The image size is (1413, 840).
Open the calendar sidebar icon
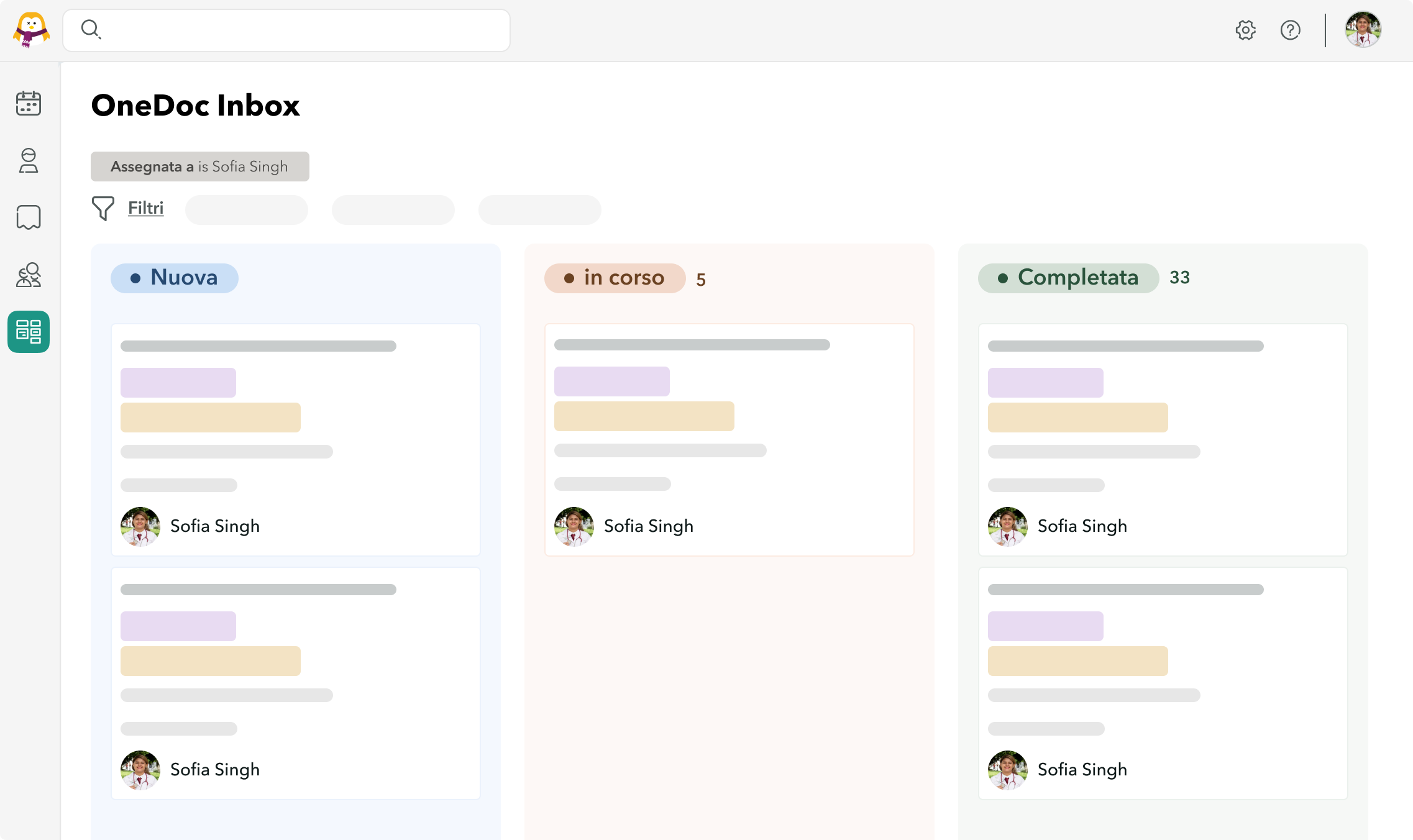(29, 104)
